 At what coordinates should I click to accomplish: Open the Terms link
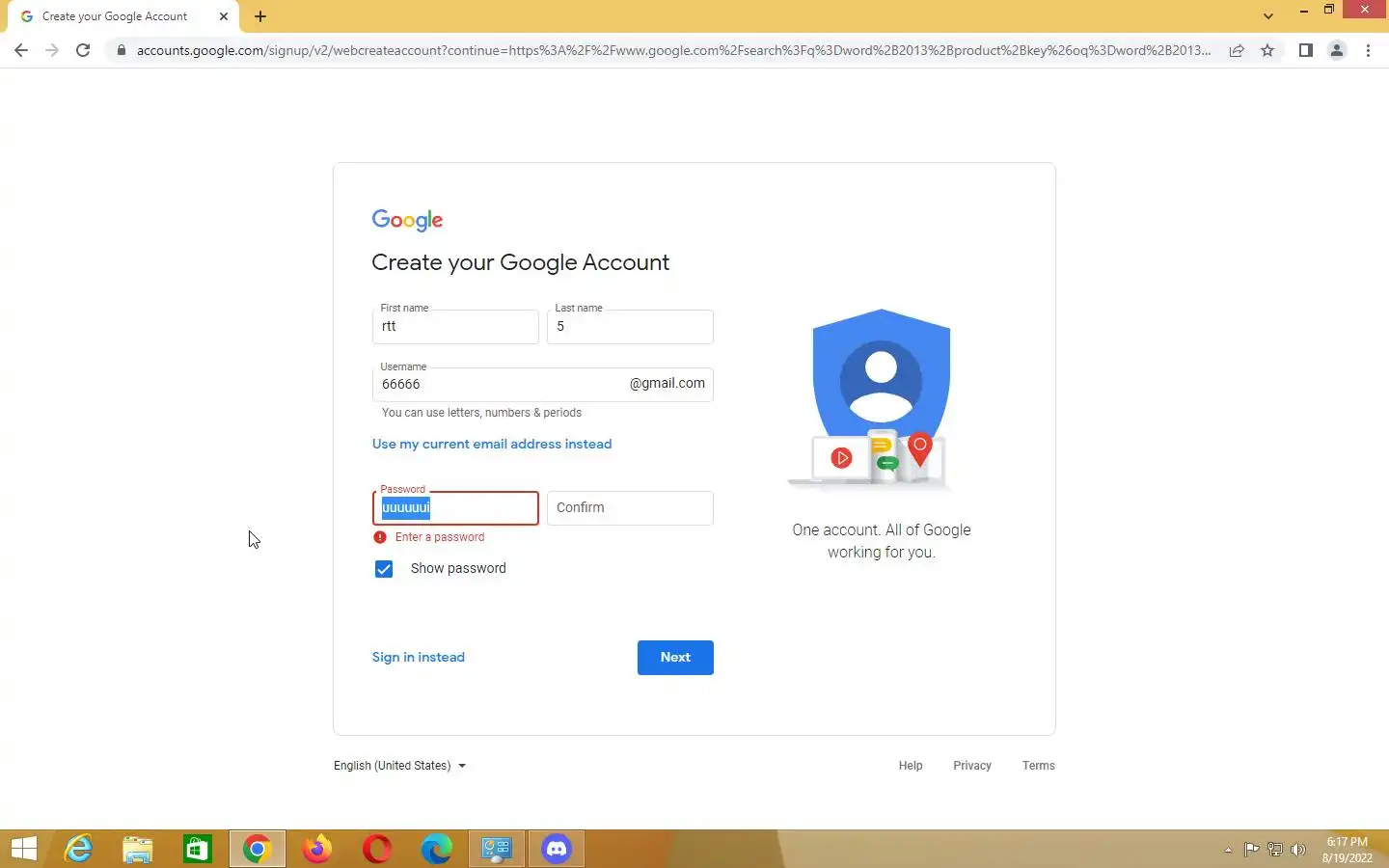pos(1039,766)
